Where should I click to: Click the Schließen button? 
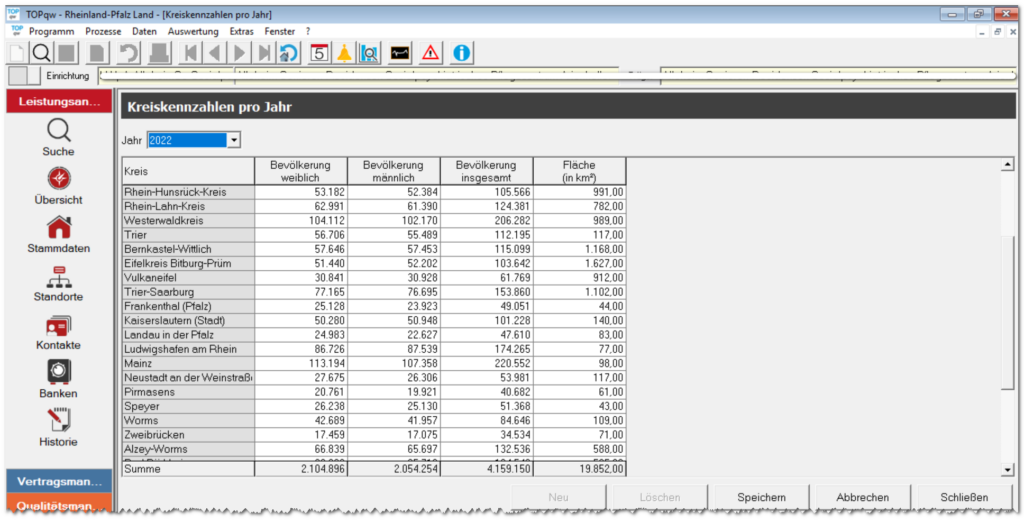coord(964,497)
